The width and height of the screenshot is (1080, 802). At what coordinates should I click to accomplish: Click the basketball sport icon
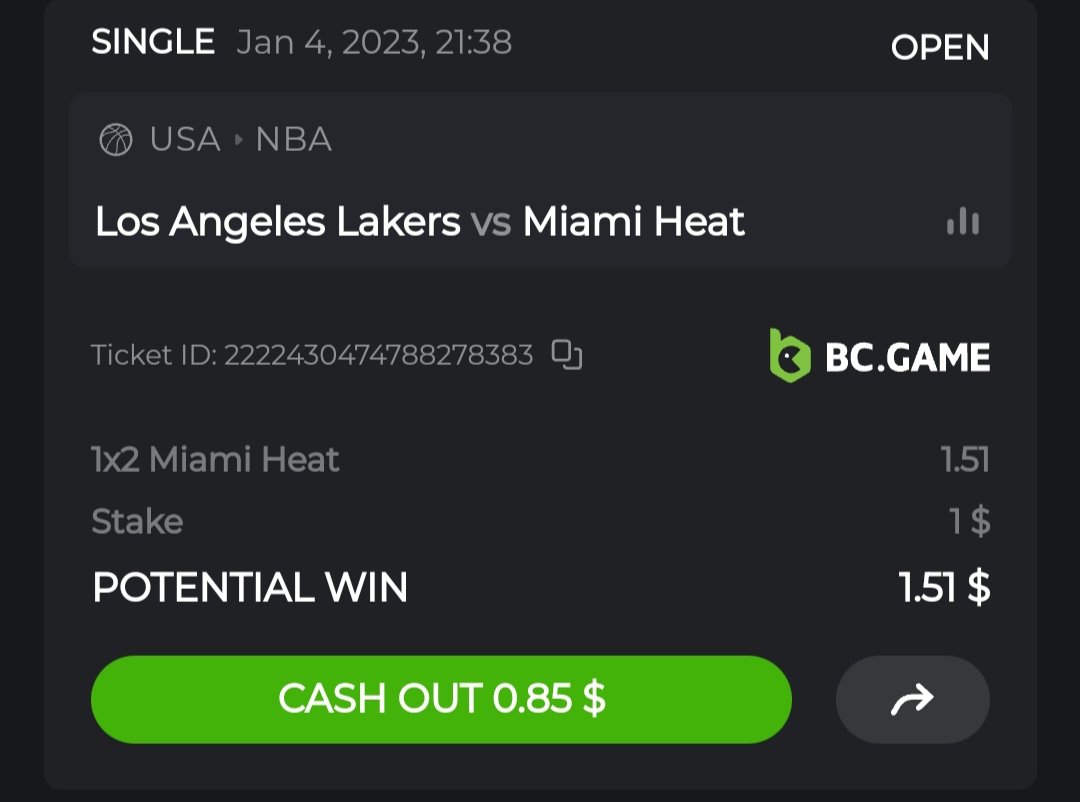click(x=116, y=140)
